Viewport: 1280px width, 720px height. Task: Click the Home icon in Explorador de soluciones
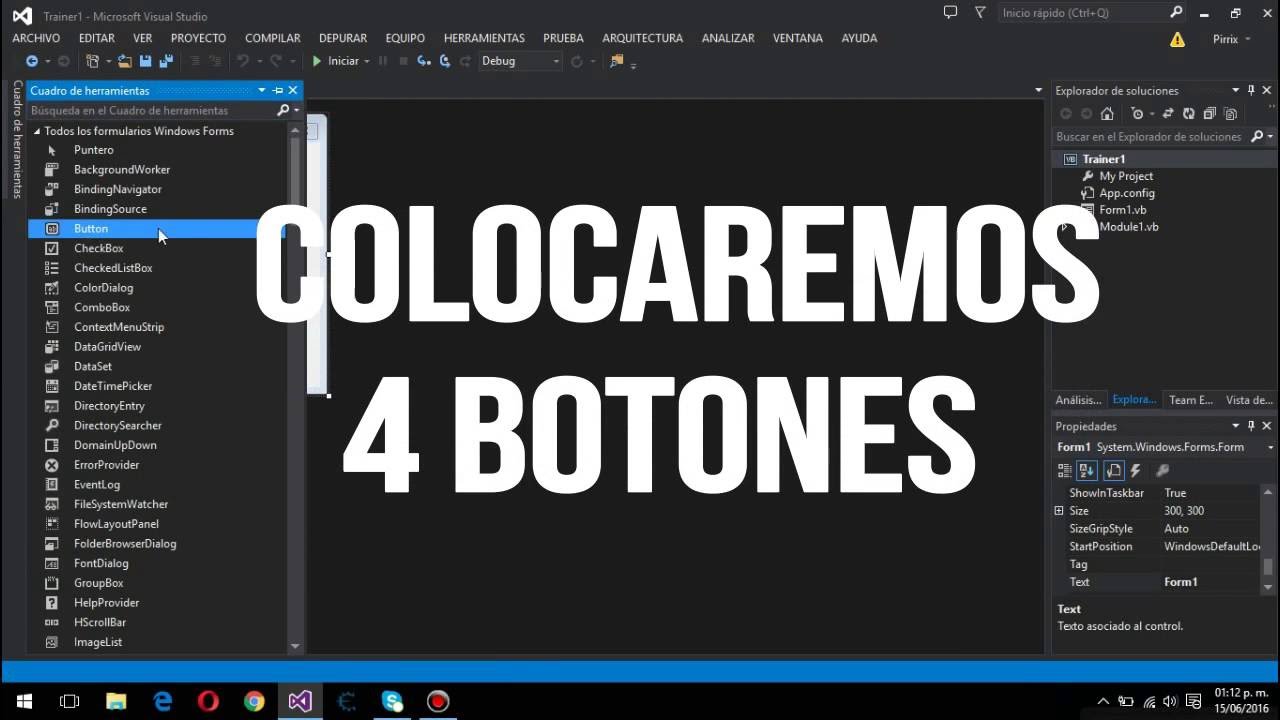click(x=1107, y=114)
